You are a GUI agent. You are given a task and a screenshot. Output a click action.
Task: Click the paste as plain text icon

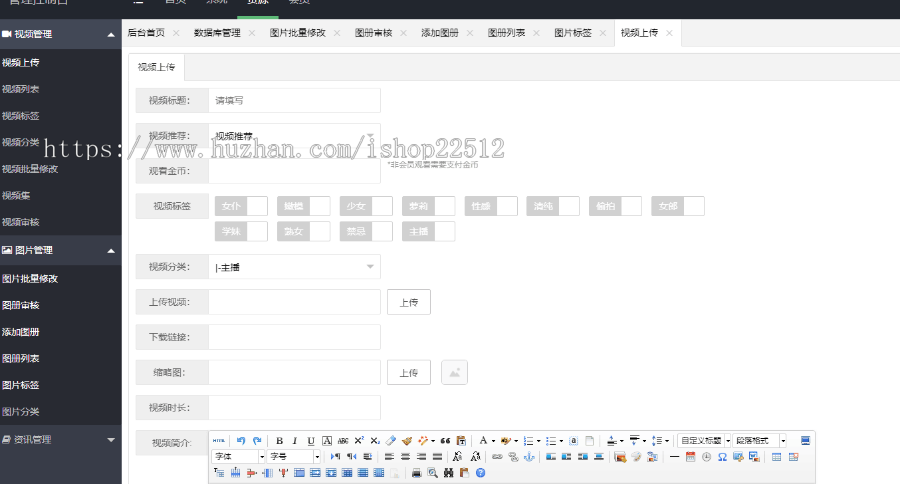tap(461, 441)
